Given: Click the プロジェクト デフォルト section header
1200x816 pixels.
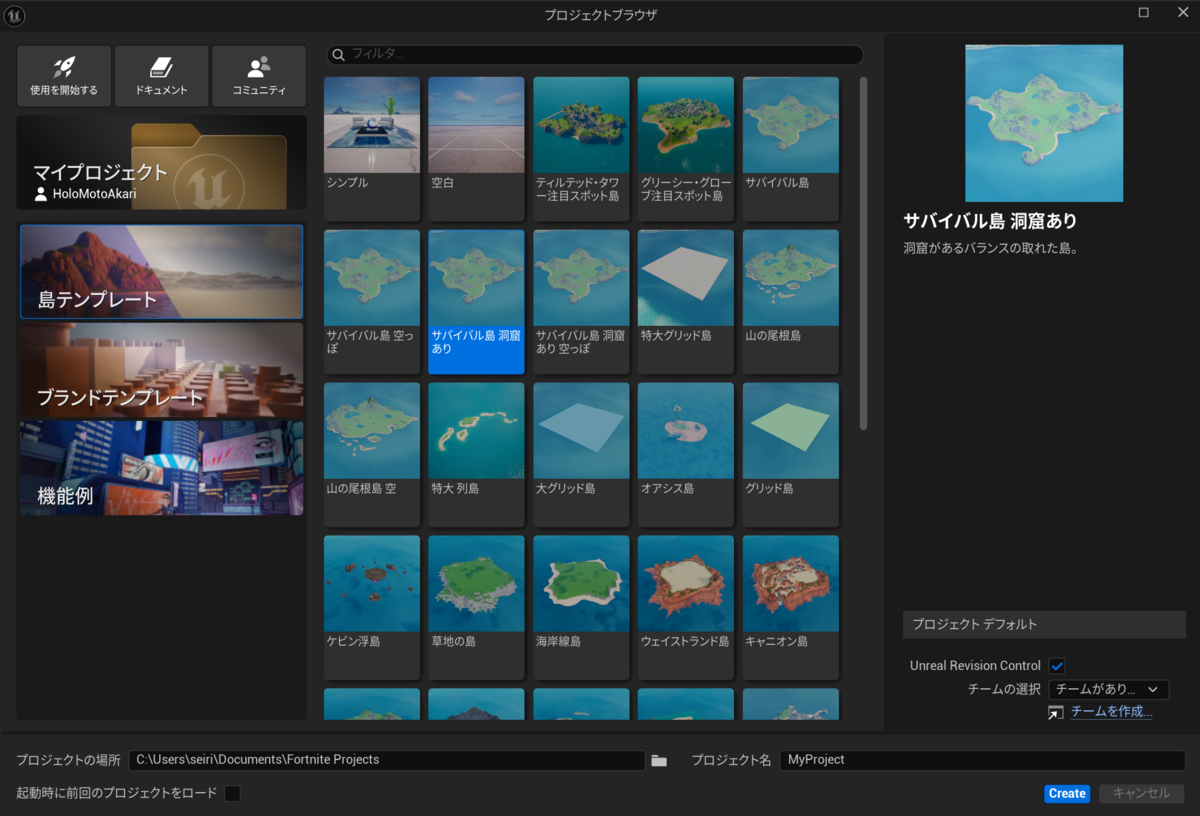Looking at the screenshot, I should click(x=1044, y=625).
